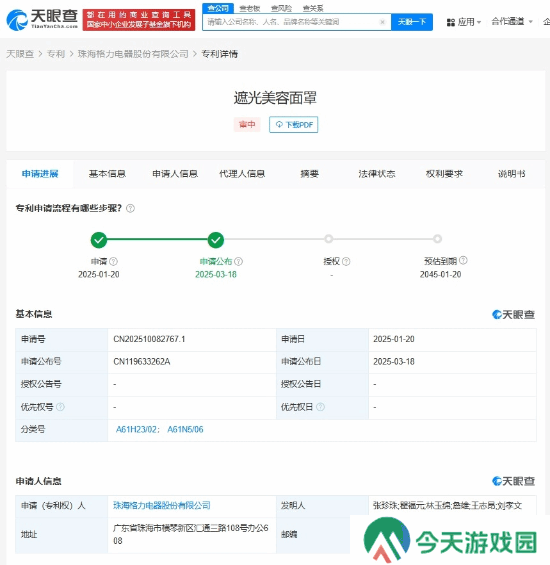The height and width of the screenshot is (565, 550).
Task: Open applicant link 珠海格力电器股份有限公司 in table
Action: tap(162, 506)
